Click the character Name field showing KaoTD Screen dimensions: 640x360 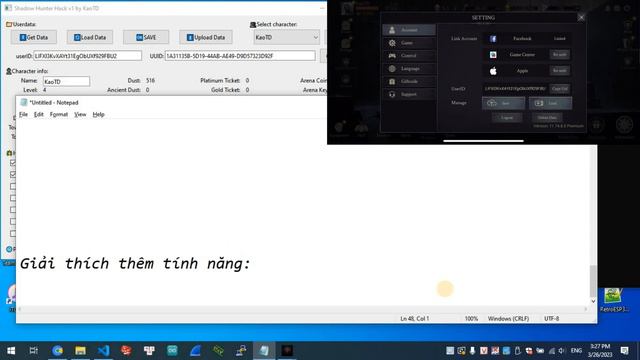66,81
